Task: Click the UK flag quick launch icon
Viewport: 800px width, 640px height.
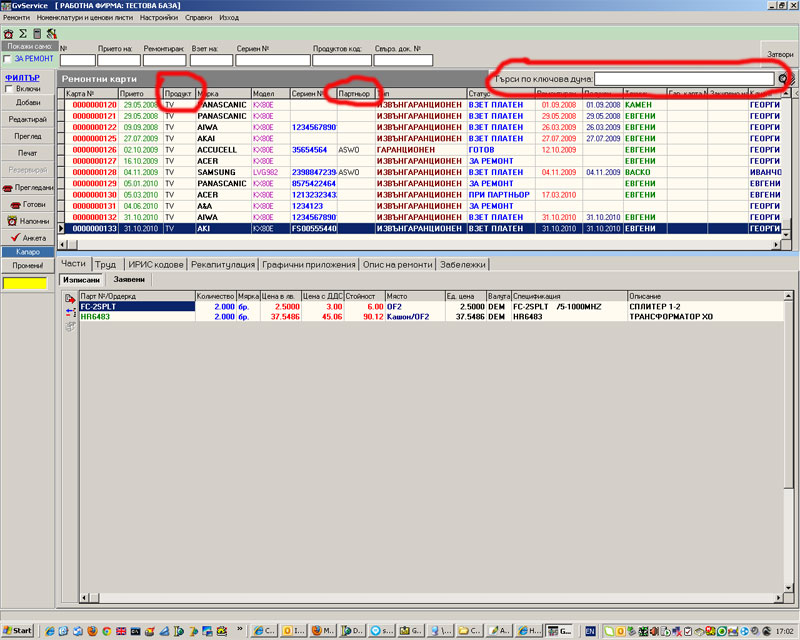Action: [x=121, y=631]
